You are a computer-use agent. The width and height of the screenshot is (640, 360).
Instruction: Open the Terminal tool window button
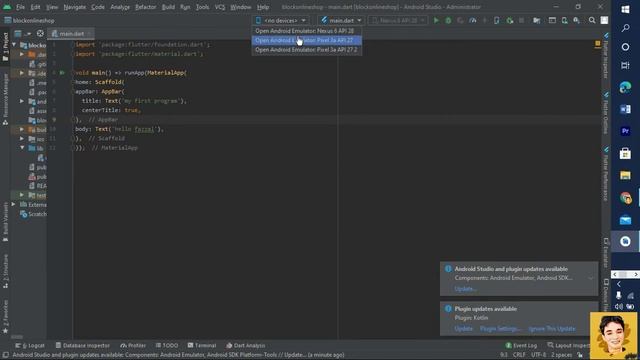(x=202, y=345)
